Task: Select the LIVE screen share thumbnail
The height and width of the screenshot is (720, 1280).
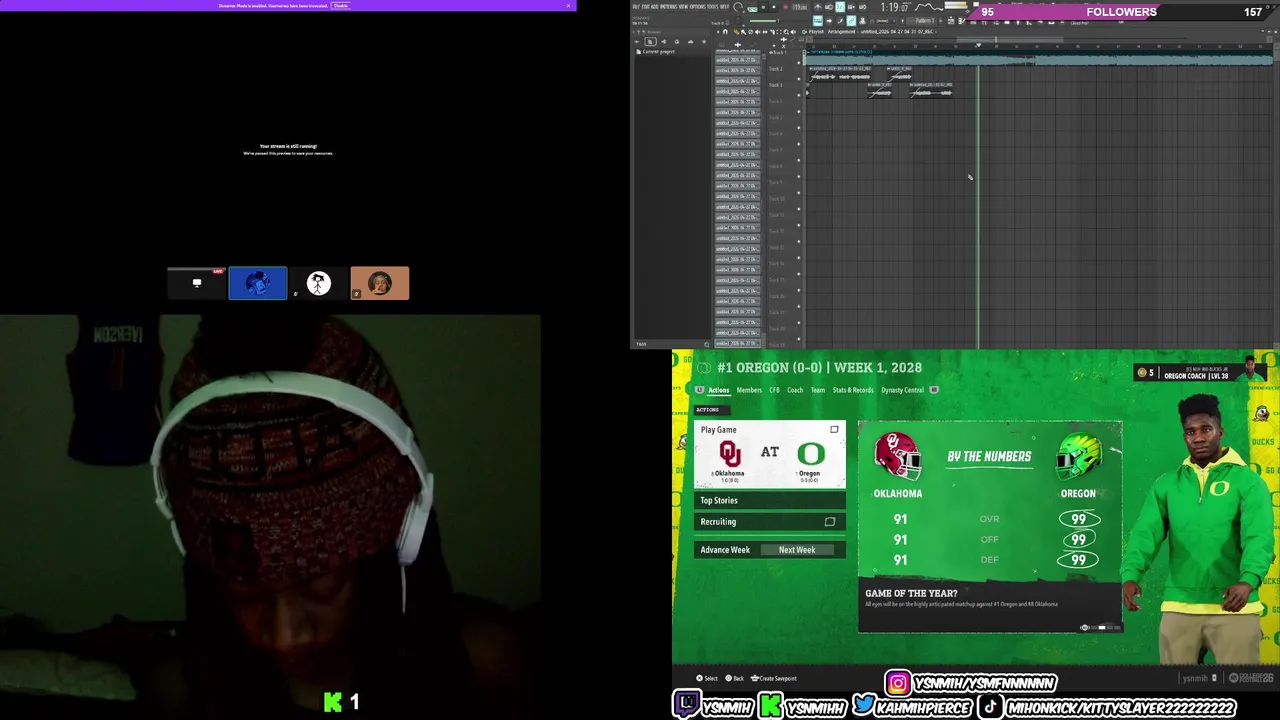Action: click(x=197, y=283)
